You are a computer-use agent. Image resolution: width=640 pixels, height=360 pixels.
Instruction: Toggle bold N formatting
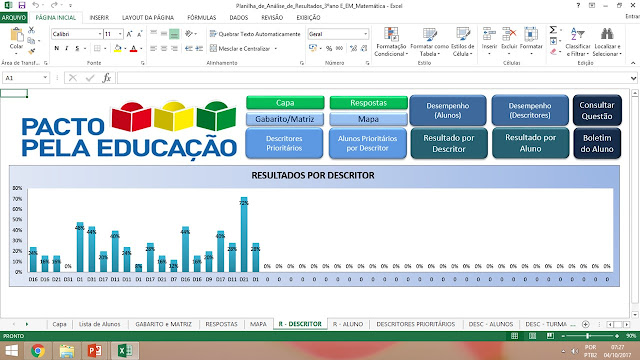pos(56,48)
